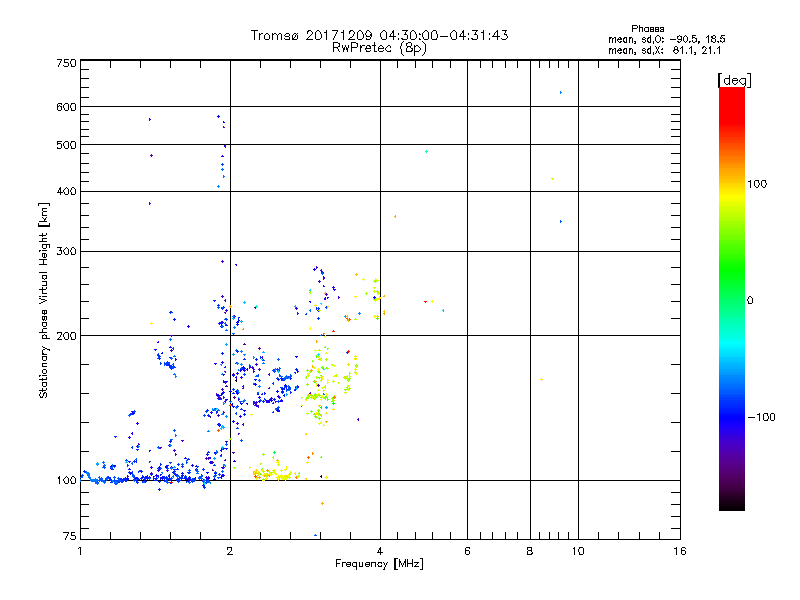Image resolution: width=800 pixels, height=600 pixels.
Task: Click the y-axis '100' tick label
Action: (66, 481)
